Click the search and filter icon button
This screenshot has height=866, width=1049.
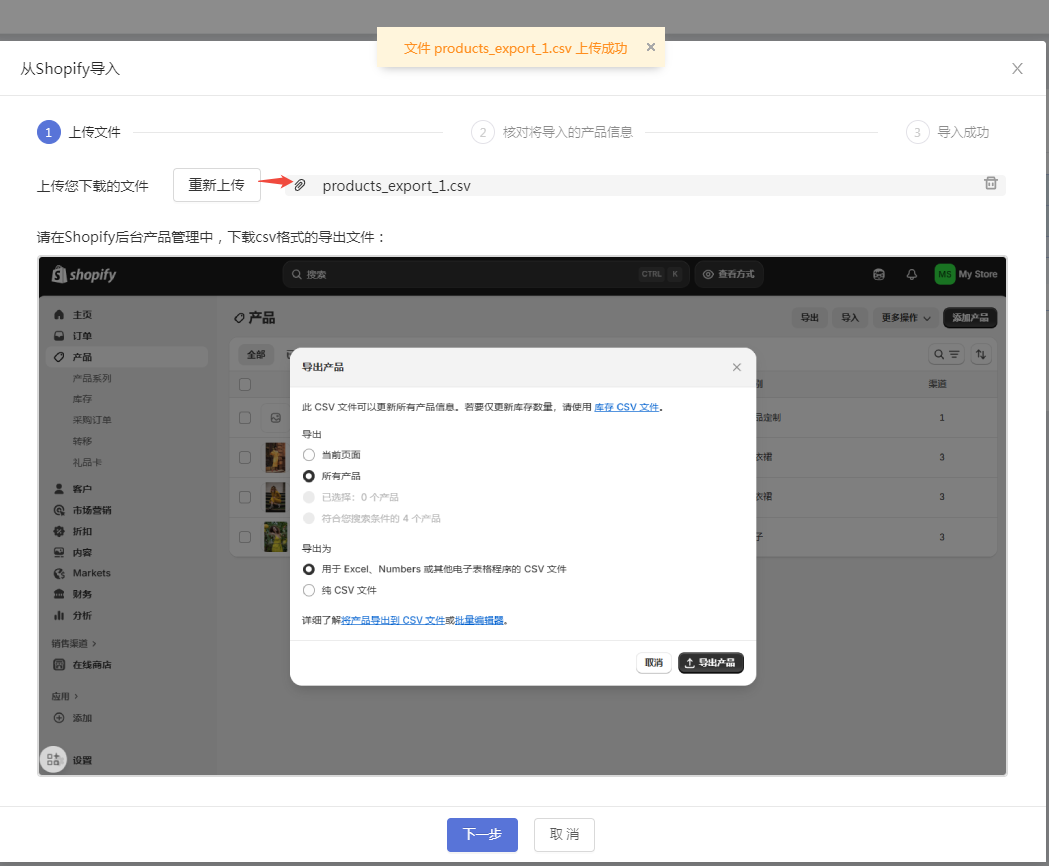(x=946, y=354)
